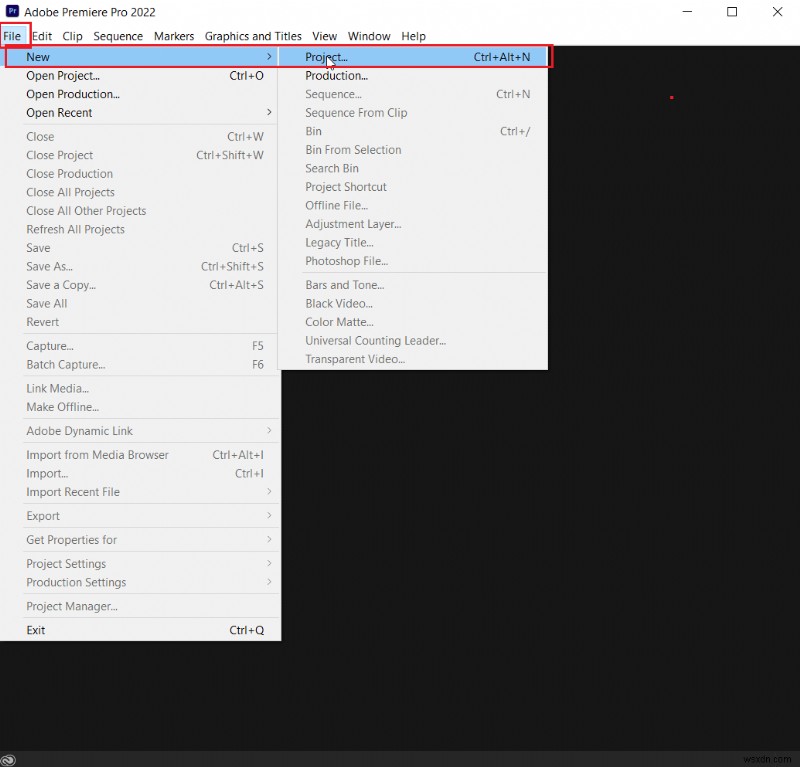
Task: Maximize the Premiere Pro window
Action: click(x=732, y=12)
